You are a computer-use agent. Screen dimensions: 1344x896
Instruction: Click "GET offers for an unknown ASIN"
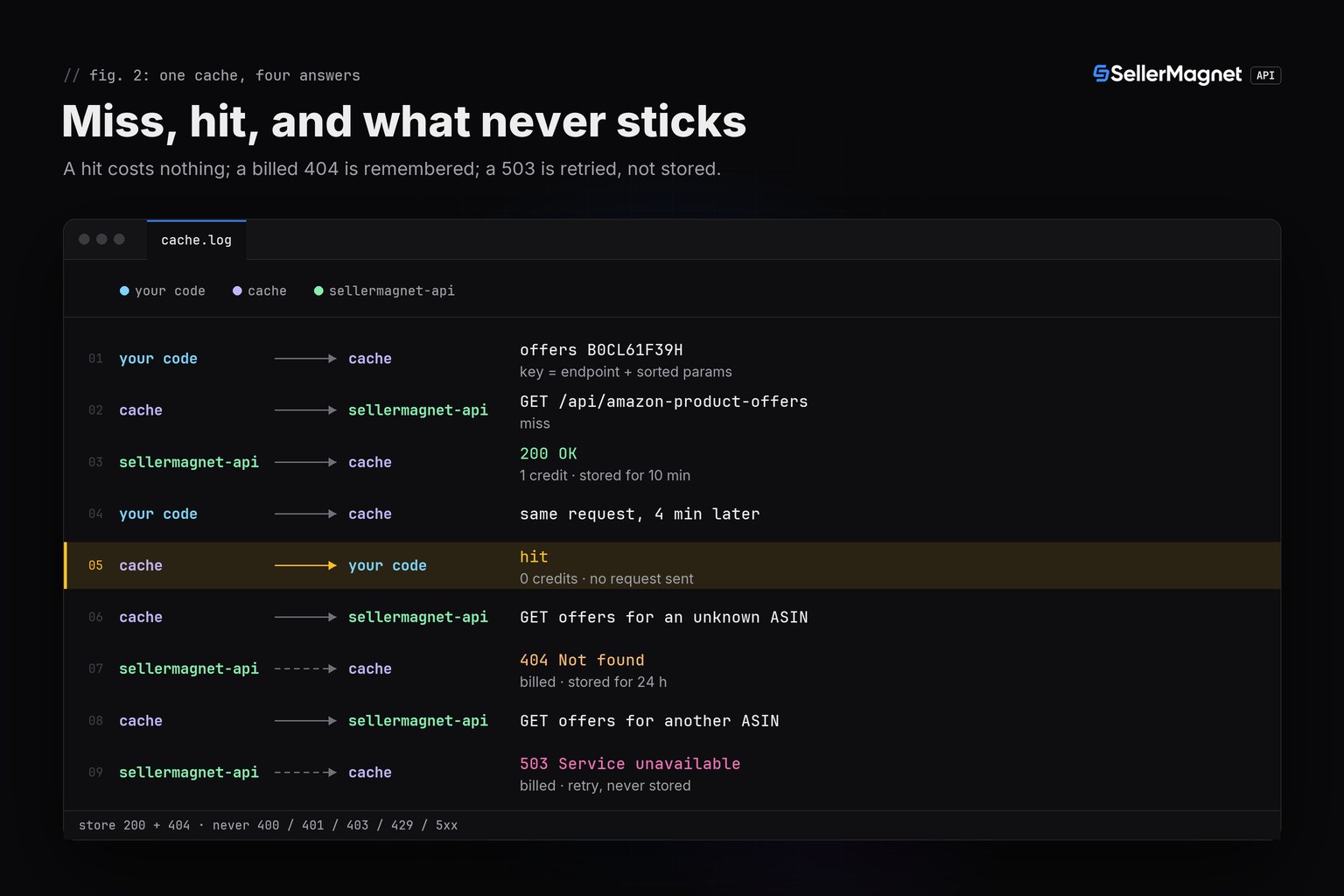click(x=664, y=618)
